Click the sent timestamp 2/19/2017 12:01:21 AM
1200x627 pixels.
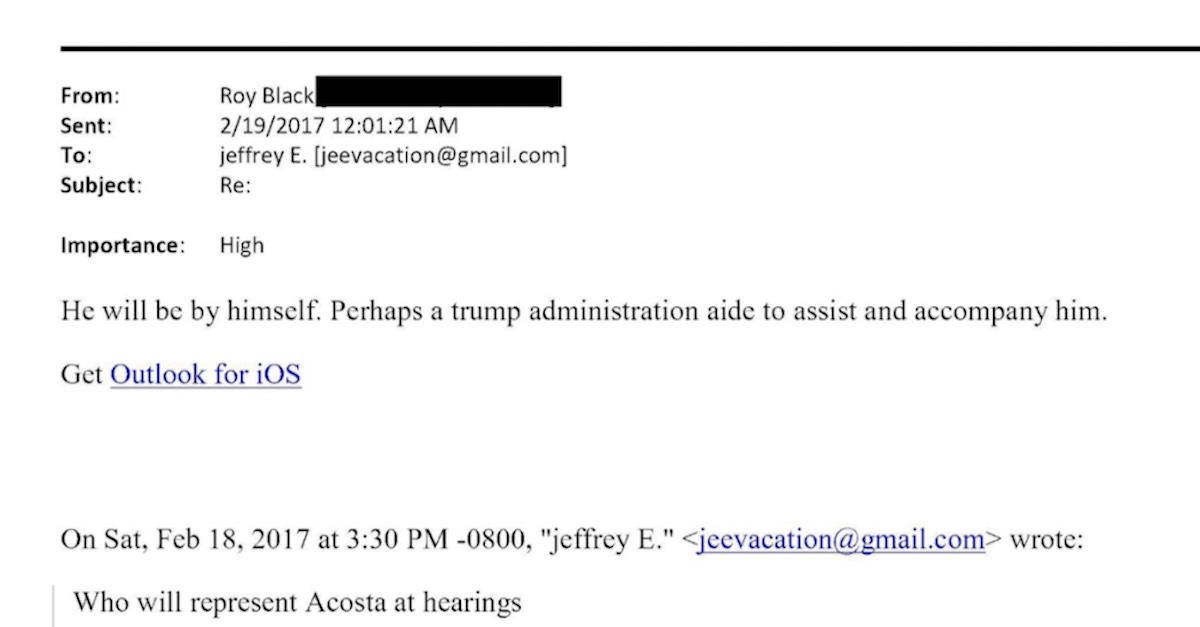click(x=339, y=126)
